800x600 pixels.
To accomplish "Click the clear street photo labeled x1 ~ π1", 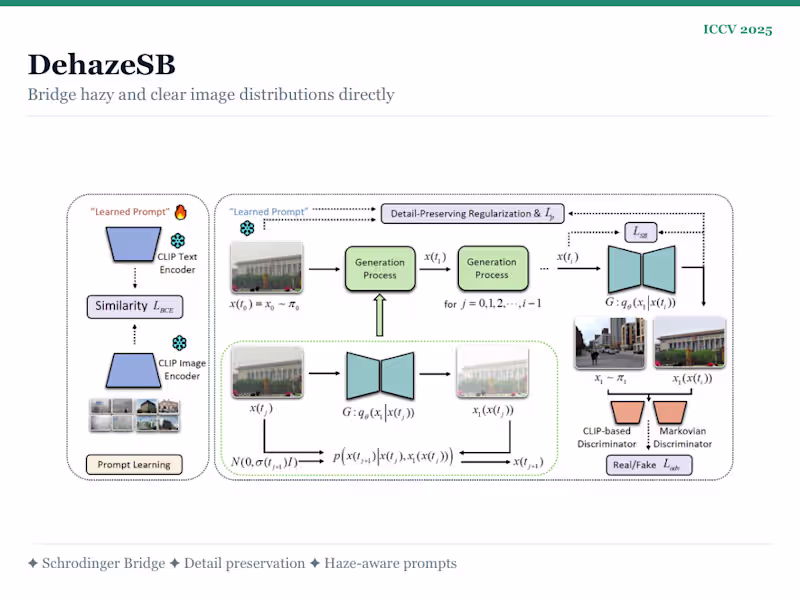I will click(610, 342).
